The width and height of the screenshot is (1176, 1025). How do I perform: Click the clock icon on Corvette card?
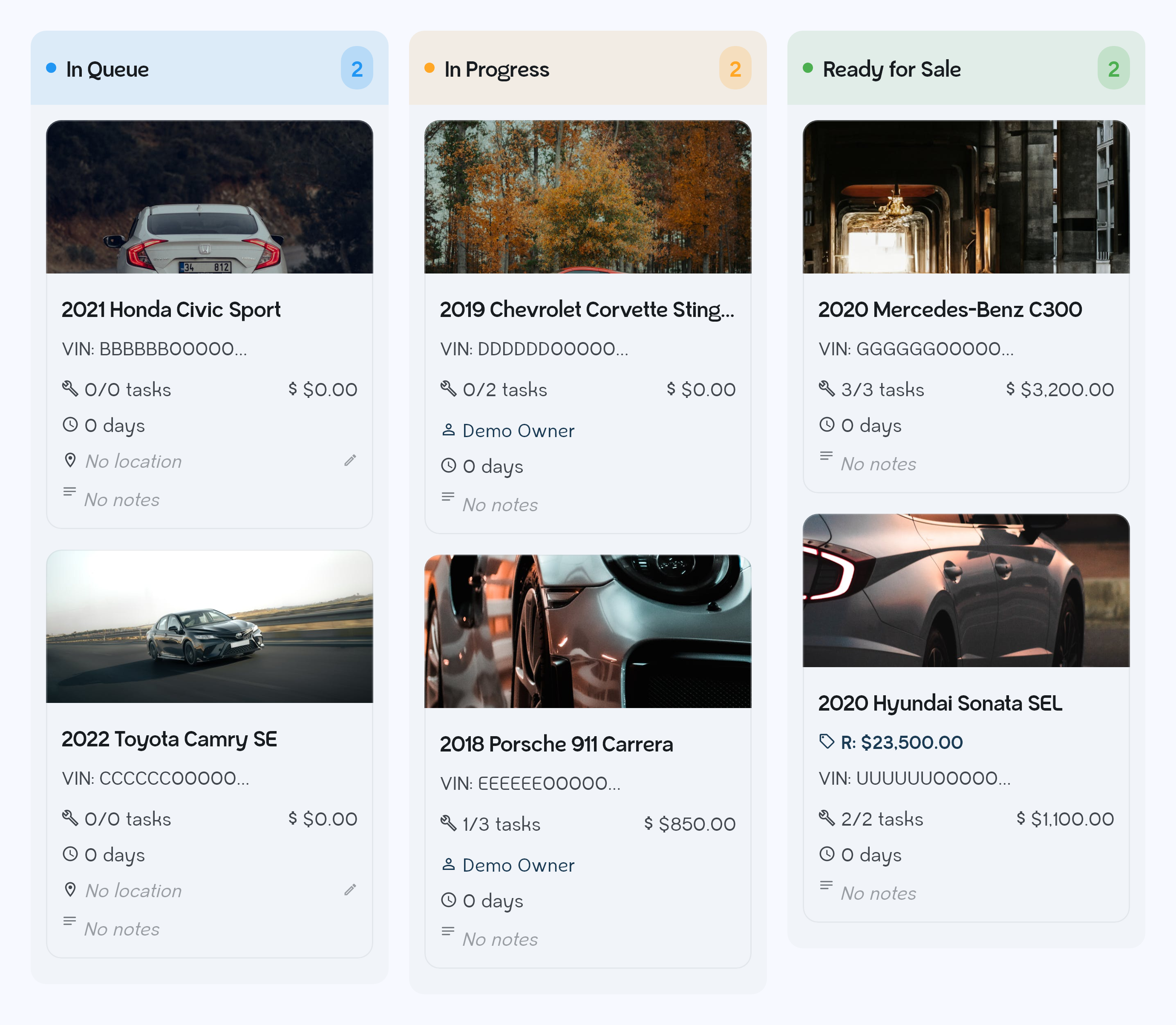pos(448,466)
